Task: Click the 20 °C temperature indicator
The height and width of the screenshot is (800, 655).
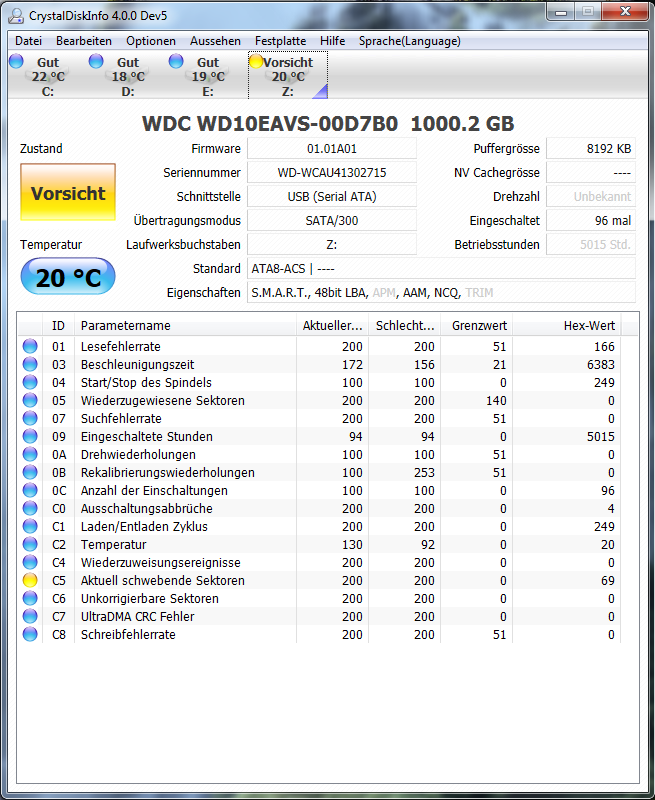Action: 68,277
